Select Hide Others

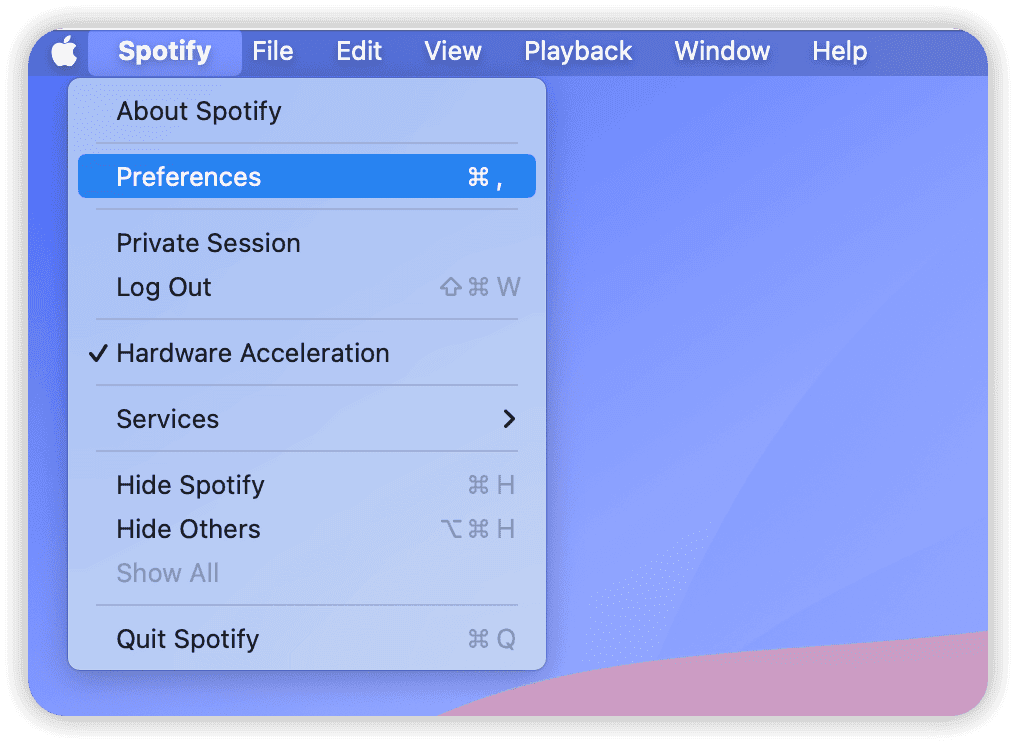coord(188,529)
